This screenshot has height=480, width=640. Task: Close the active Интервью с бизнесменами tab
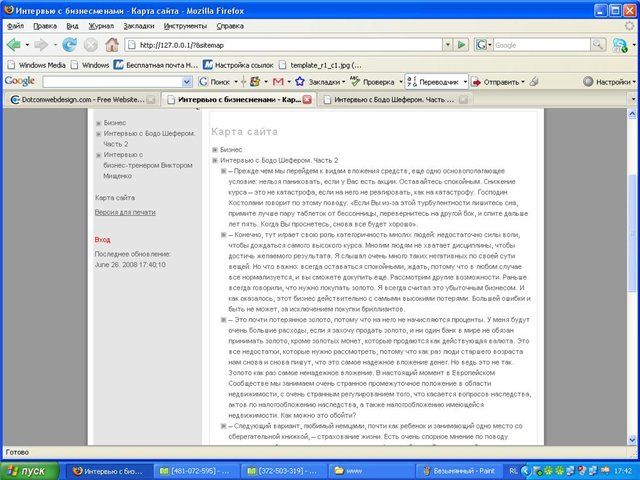click(x=307, y=99)
